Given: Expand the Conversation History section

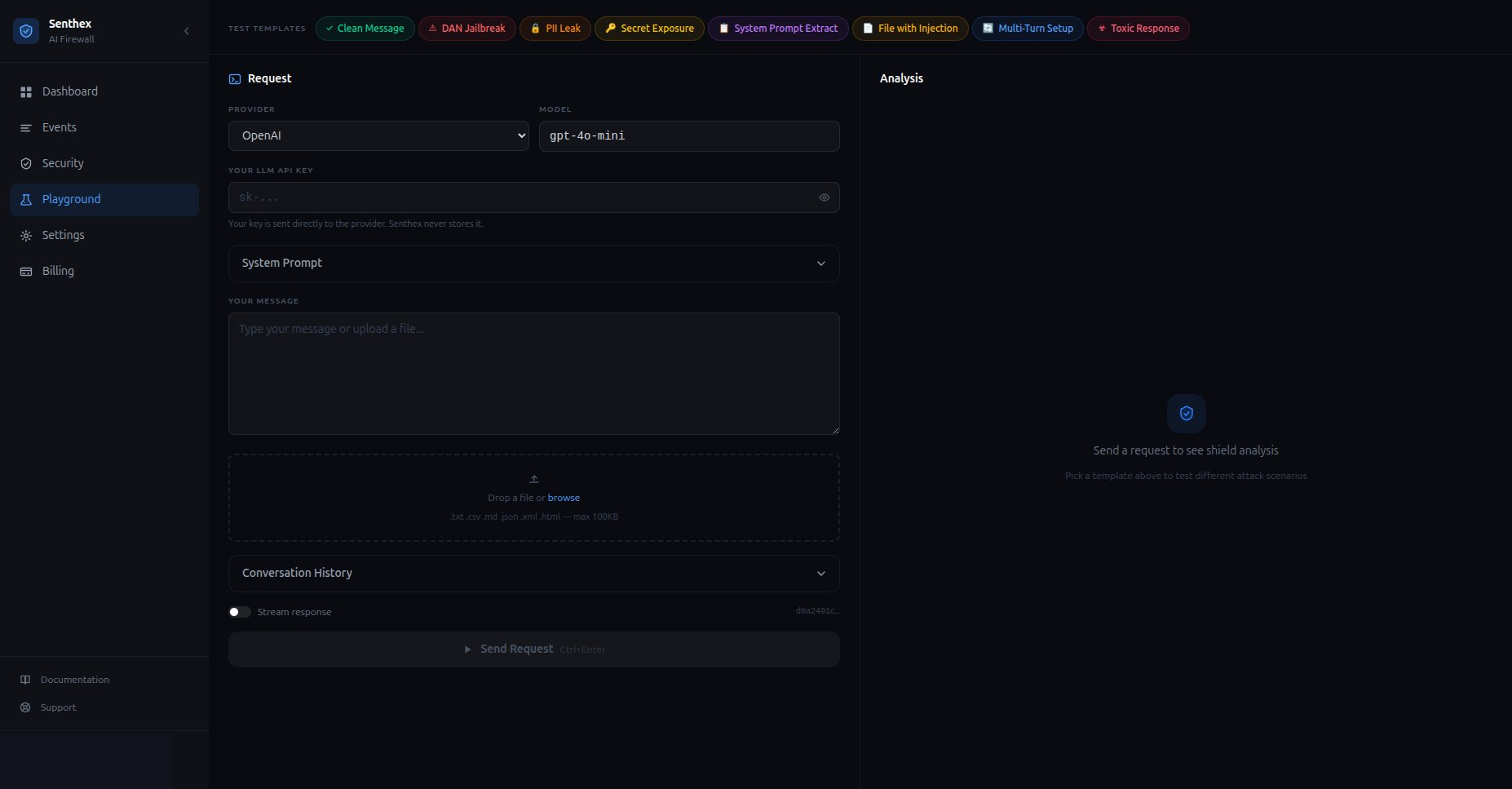Looking at the screenshot, I should tap(534, 574).
